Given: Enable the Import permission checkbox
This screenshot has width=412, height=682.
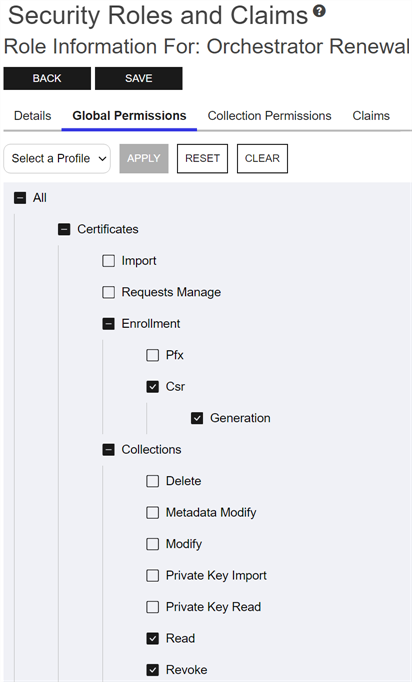Looking at the screenshot, I should click(108, 261).
